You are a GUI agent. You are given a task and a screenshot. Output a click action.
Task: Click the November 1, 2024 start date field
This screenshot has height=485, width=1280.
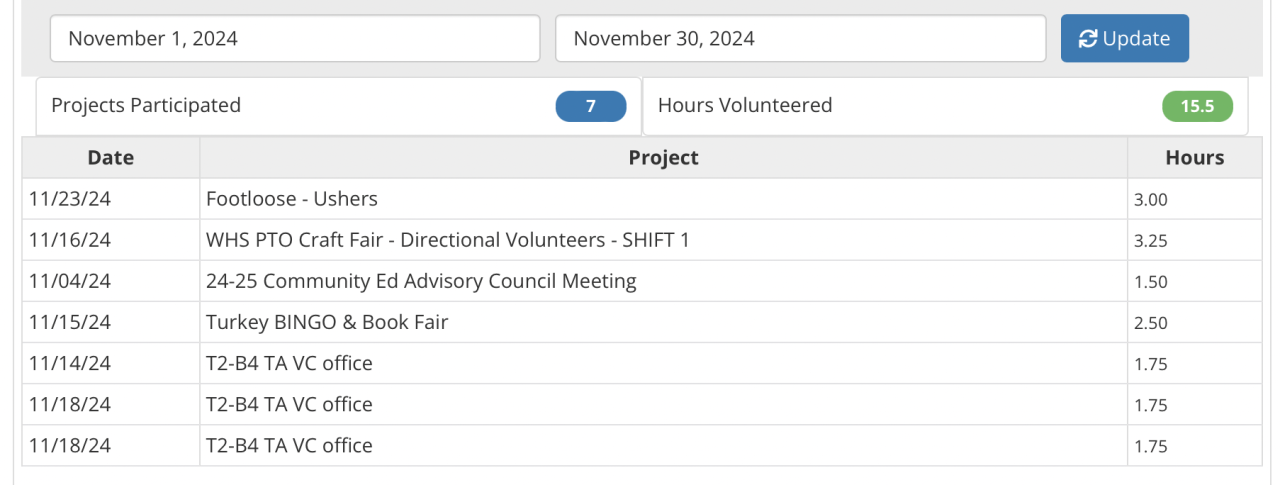tap(295, 39)
